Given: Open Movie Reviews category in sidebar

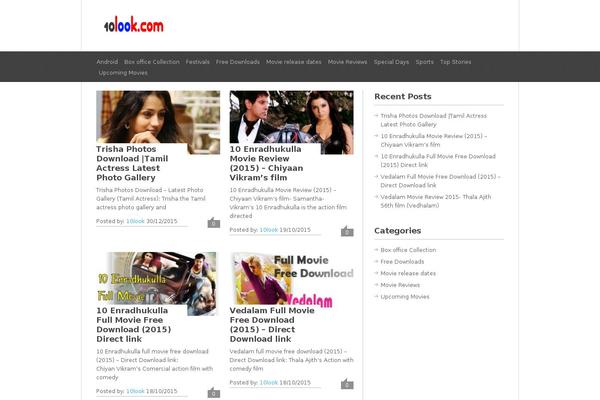Looking at the screenshot, I should 400,285.
